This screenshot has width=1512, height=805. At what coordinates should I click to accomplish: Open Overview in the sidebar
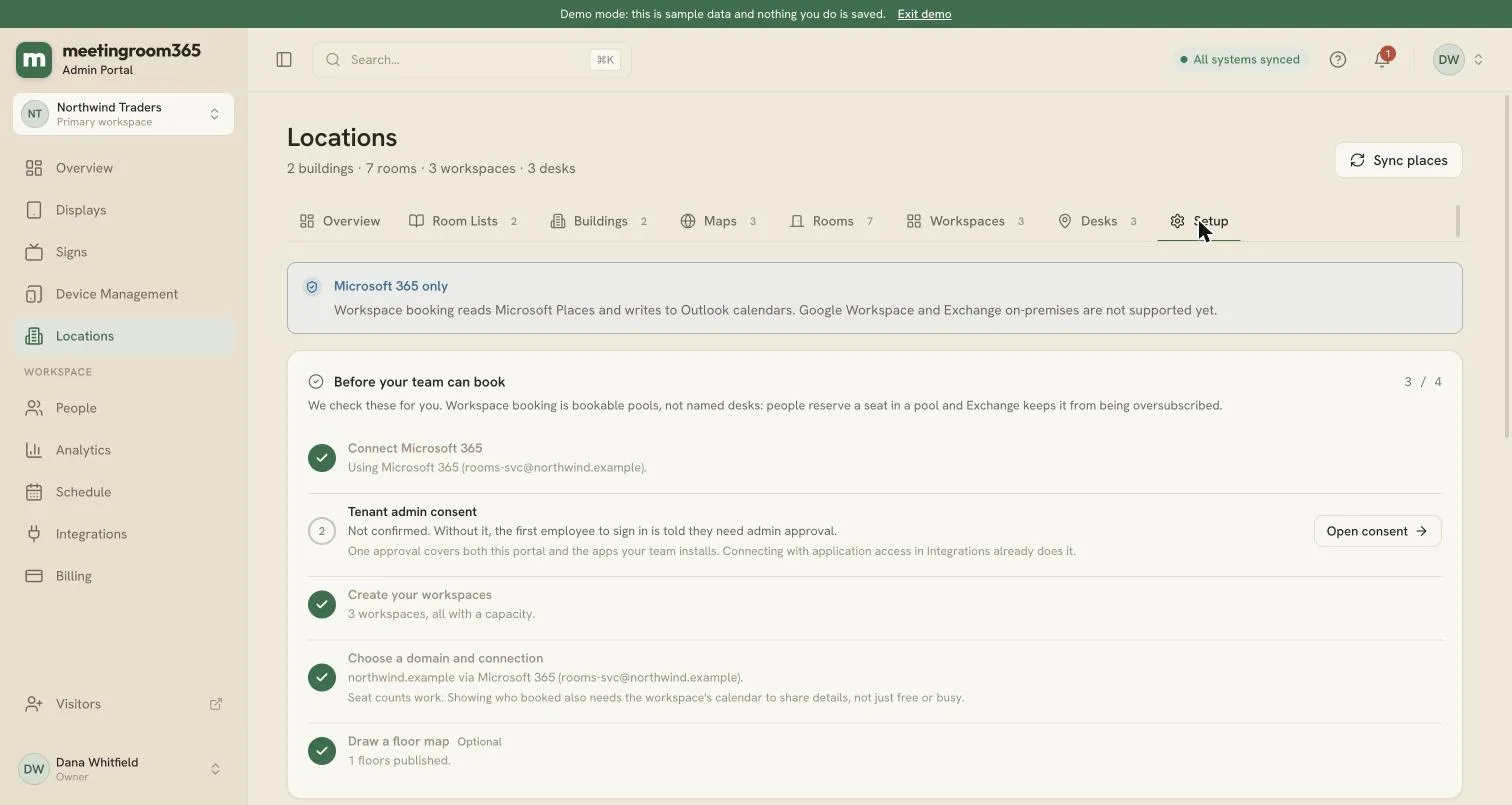click(124, 168)
